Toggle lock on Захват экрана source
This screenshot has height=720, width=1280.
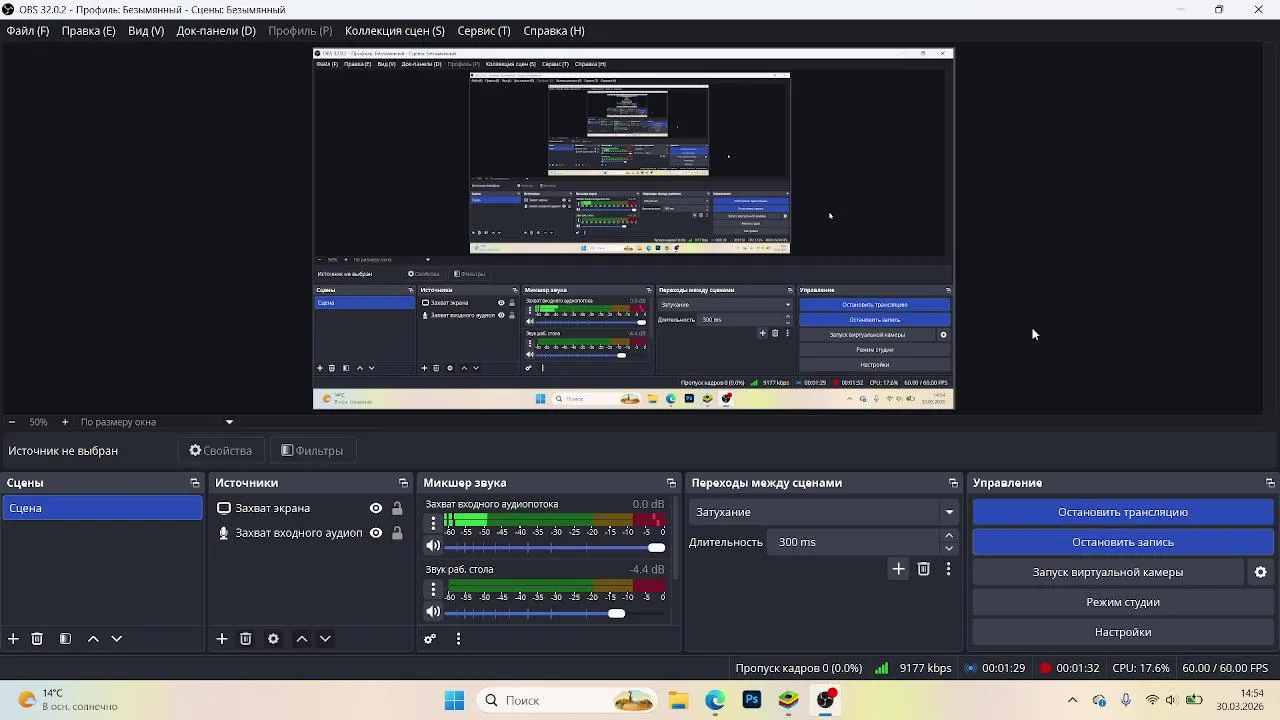pyautogui.click(x=397, y=508)
